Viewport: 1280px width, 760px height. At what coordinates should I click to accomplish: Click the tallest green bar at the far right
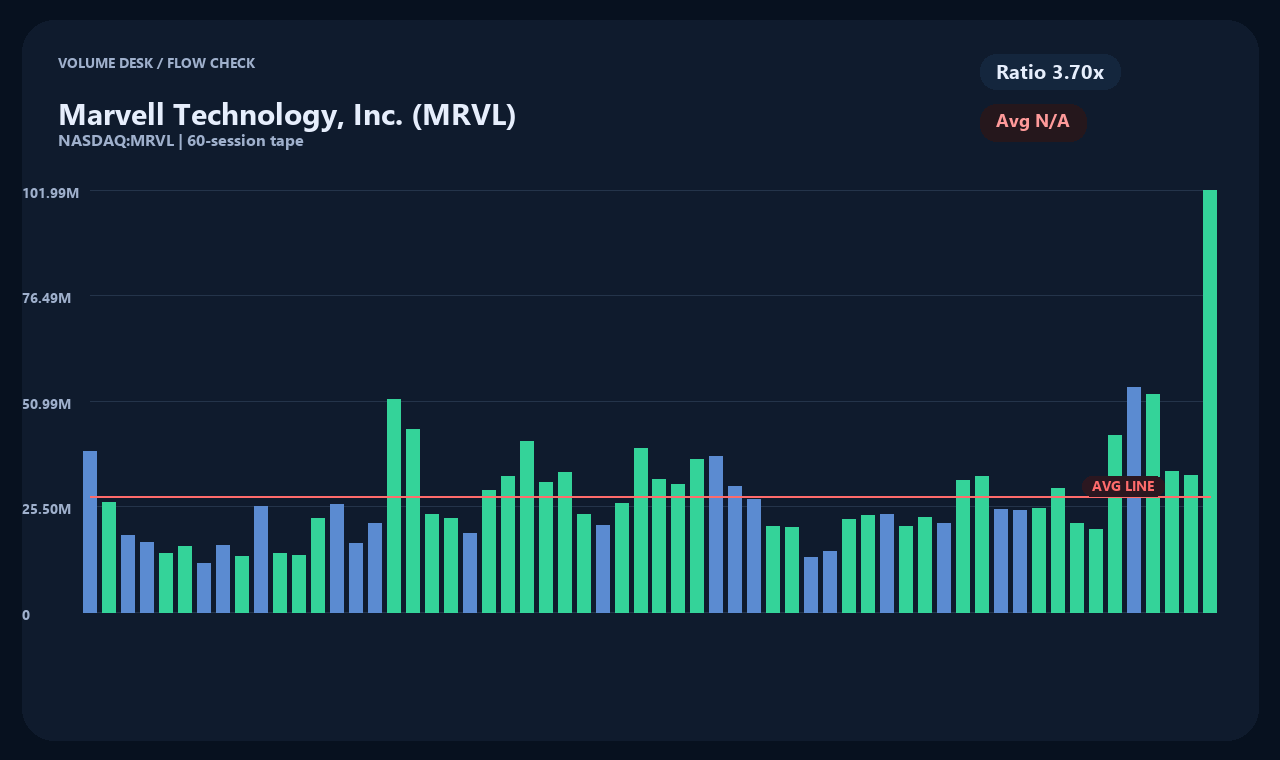(1210, 401)
